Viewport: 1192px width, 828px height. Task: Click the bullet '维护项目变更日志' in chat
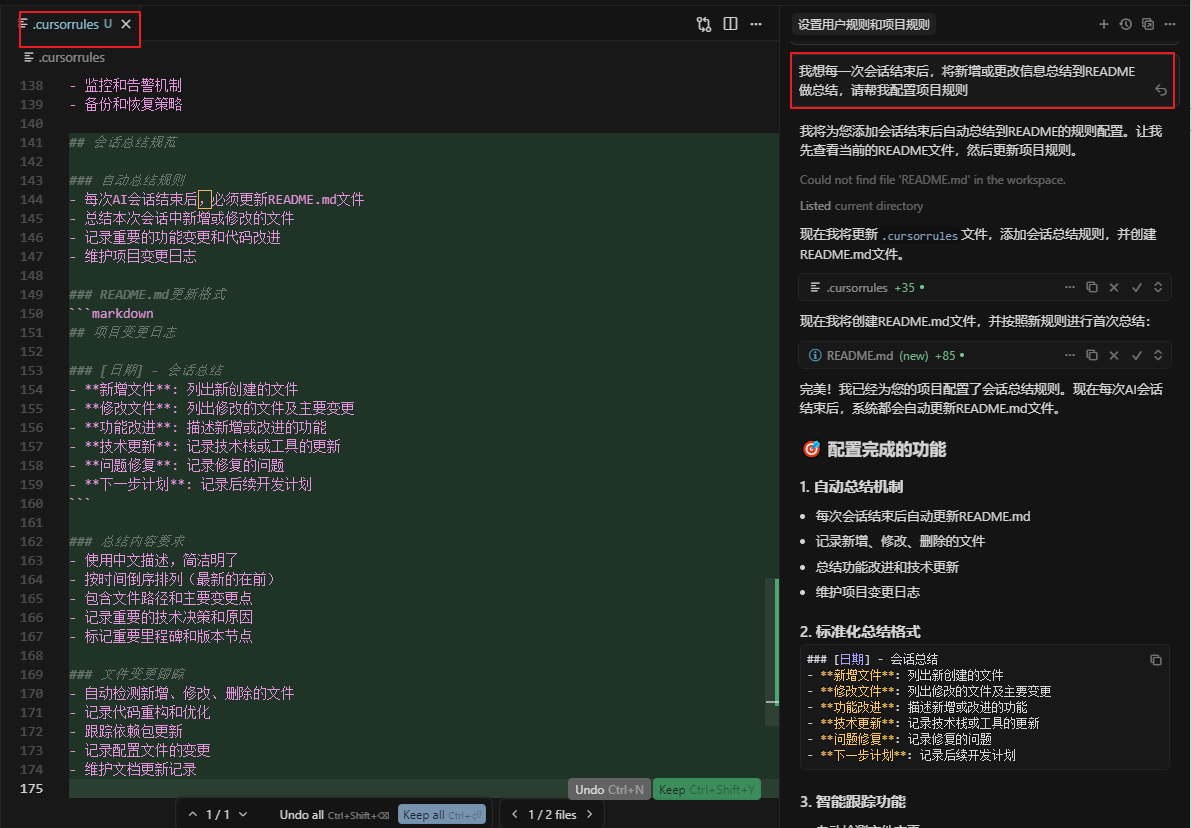tap(867, 592)
